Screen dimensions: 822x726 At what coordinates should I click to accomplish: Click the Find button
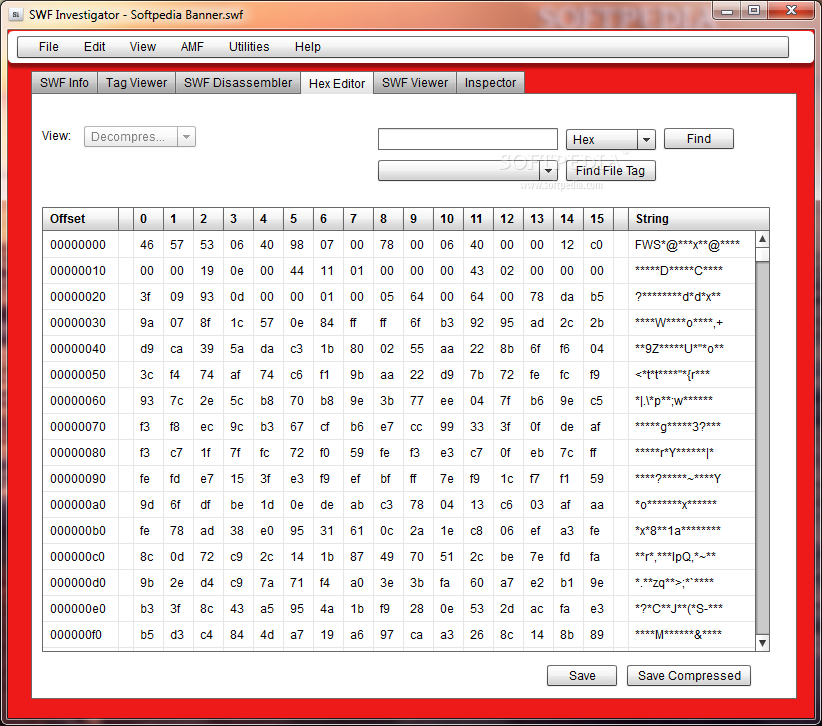(x=699, y=139)
